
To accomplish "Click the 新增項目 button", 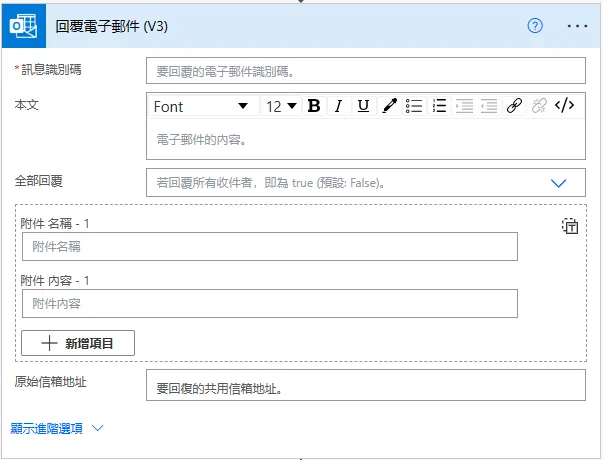I will (x=78, y=343).
